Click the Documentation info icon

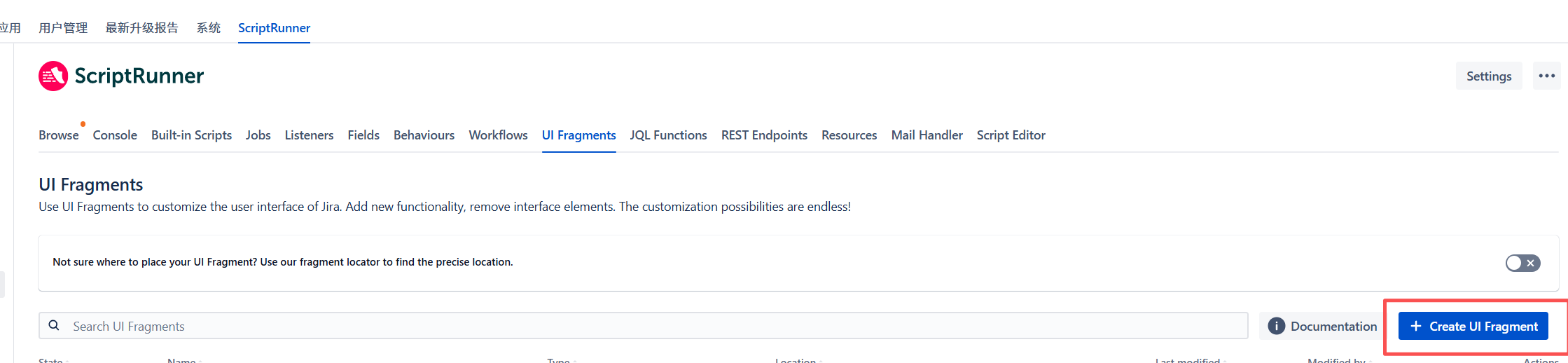click(1276, 326)
